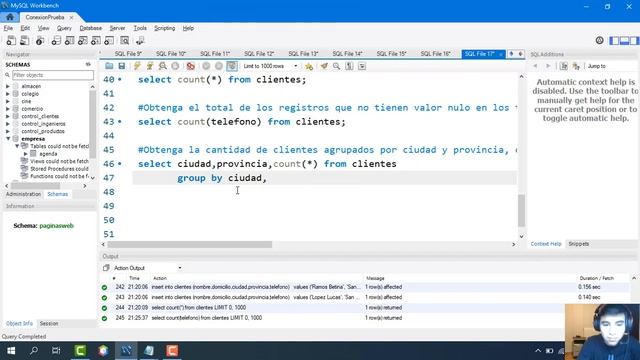The width and height of the screenshot is (640, 360).
Task: Expand the agenda table node
Action: point(26,153)
